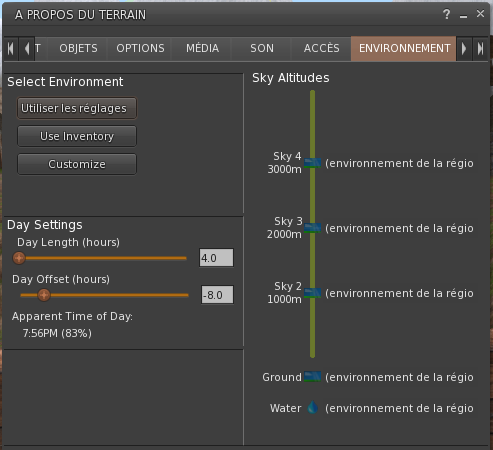Click the Sky 3 altitude marker icon
This screenshot has width=493, height=450.
point(312,228)
